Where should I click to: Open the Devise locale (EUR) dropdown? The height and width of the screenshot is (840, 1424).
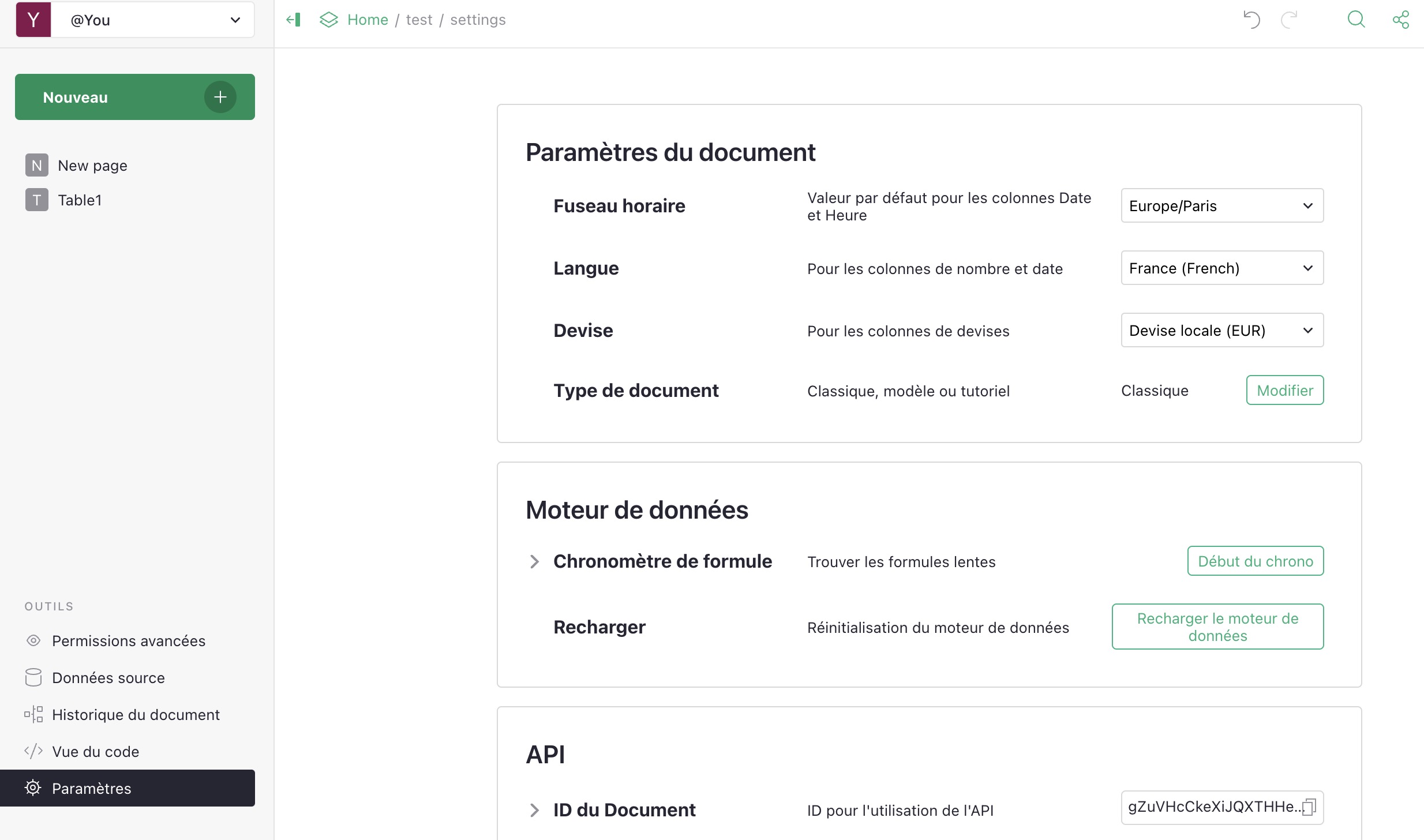(1221, 331)
